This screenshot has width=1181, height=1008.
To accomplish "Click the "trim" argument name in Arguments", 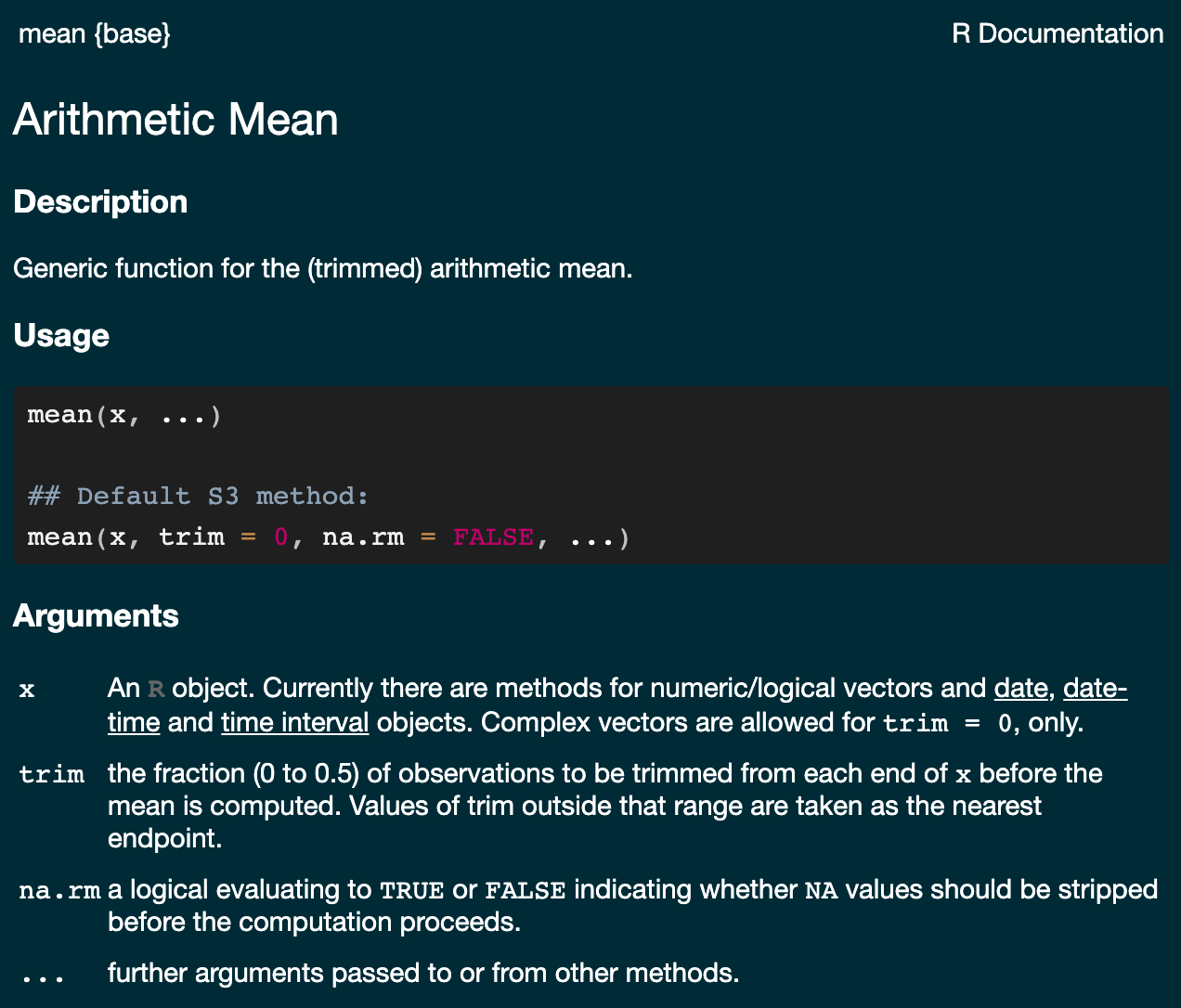I will click(52, 774).
